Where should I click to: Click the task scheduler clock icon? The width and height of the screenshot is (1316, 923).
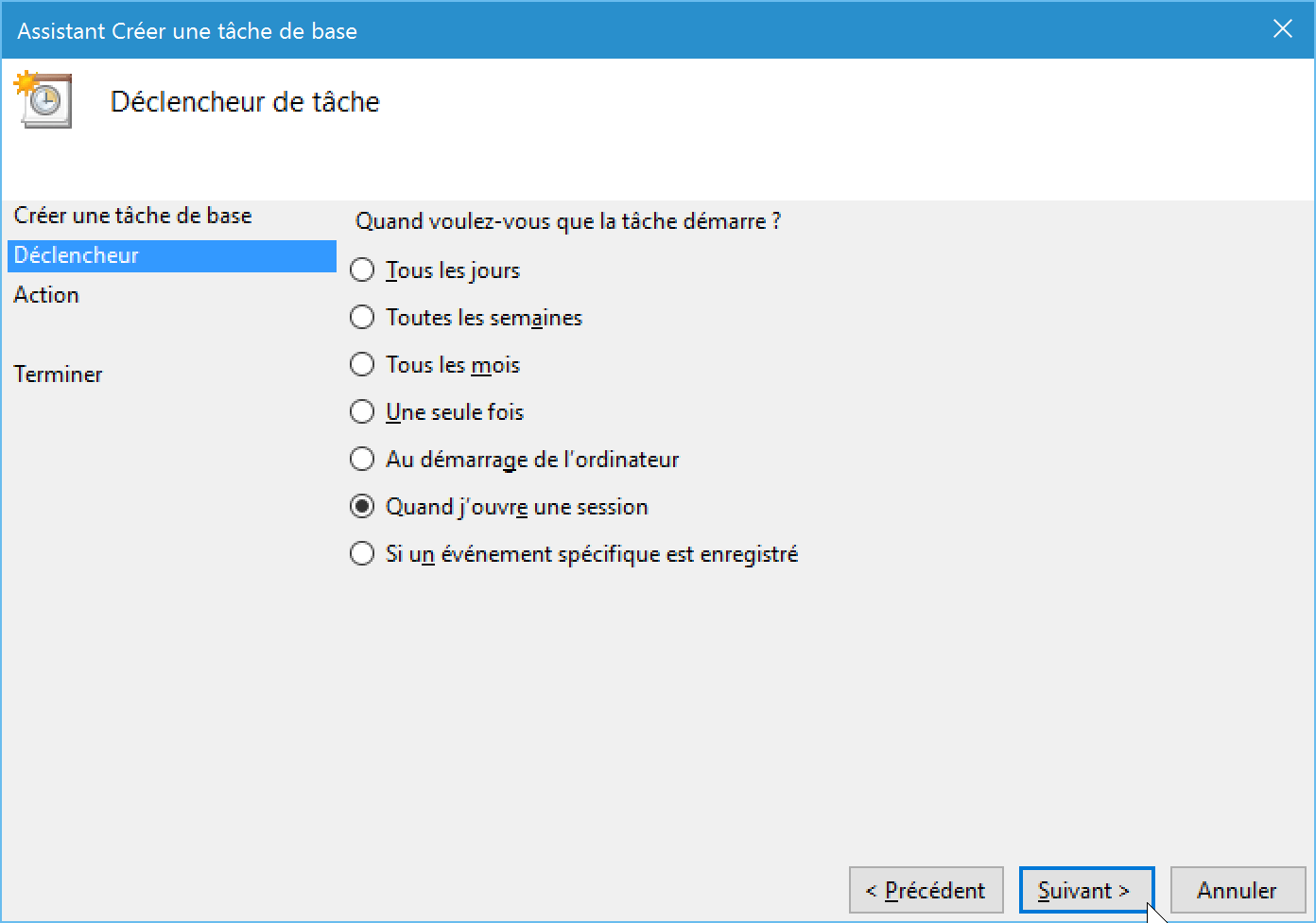[x=43, y=100]
